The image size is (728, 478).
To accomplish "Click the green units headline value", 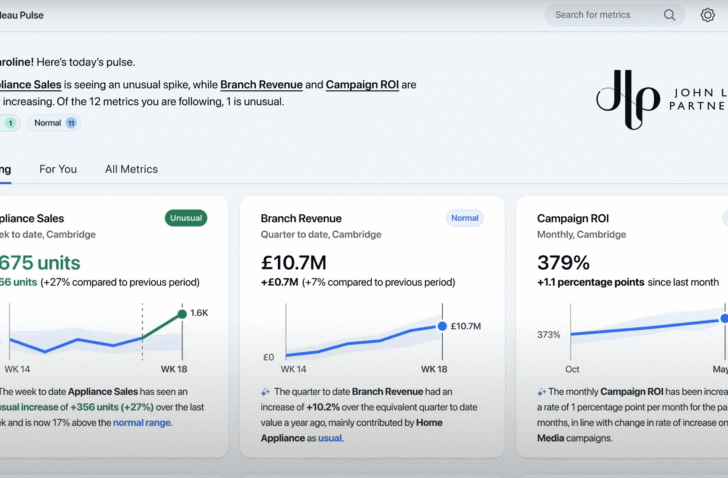I will coord(40,263).
